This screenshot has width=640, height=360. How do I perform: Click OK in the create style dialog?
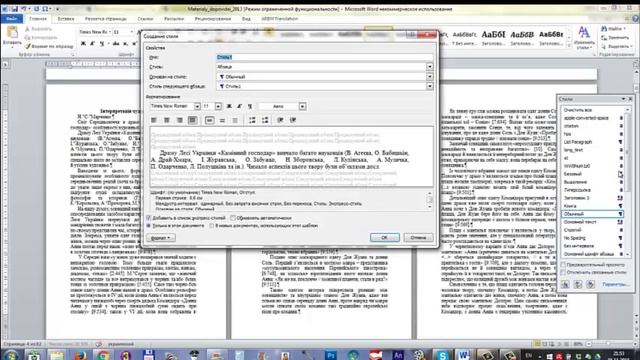pyautogui.click(x=384, y=238)
